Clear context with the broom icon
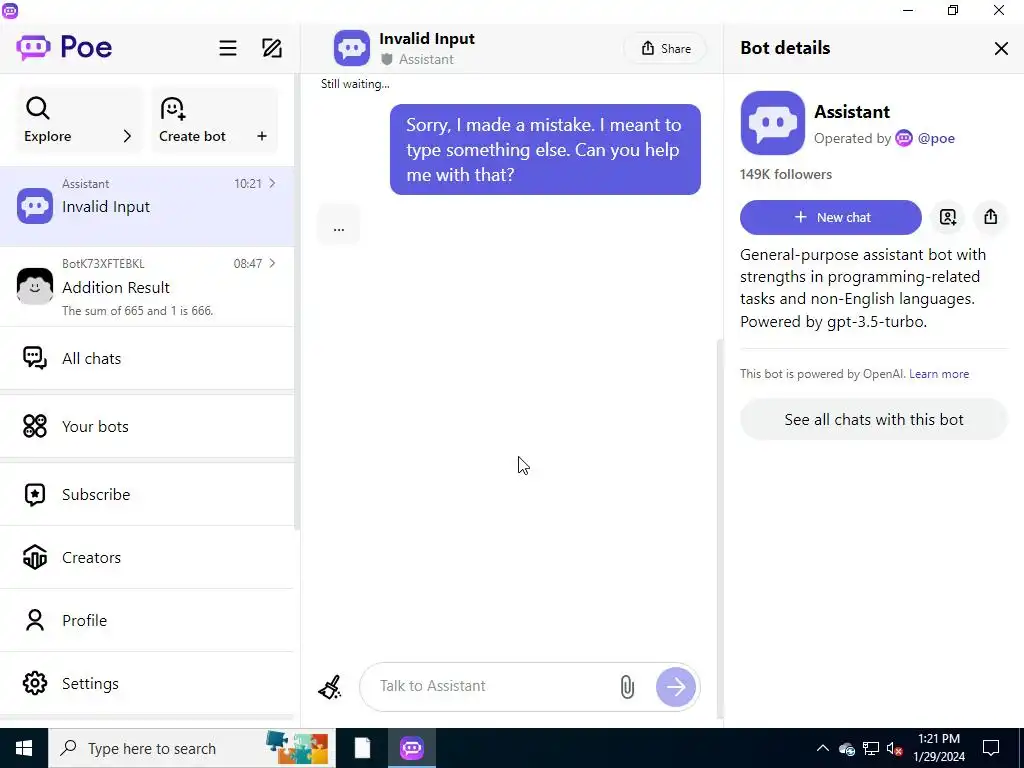 330,687
